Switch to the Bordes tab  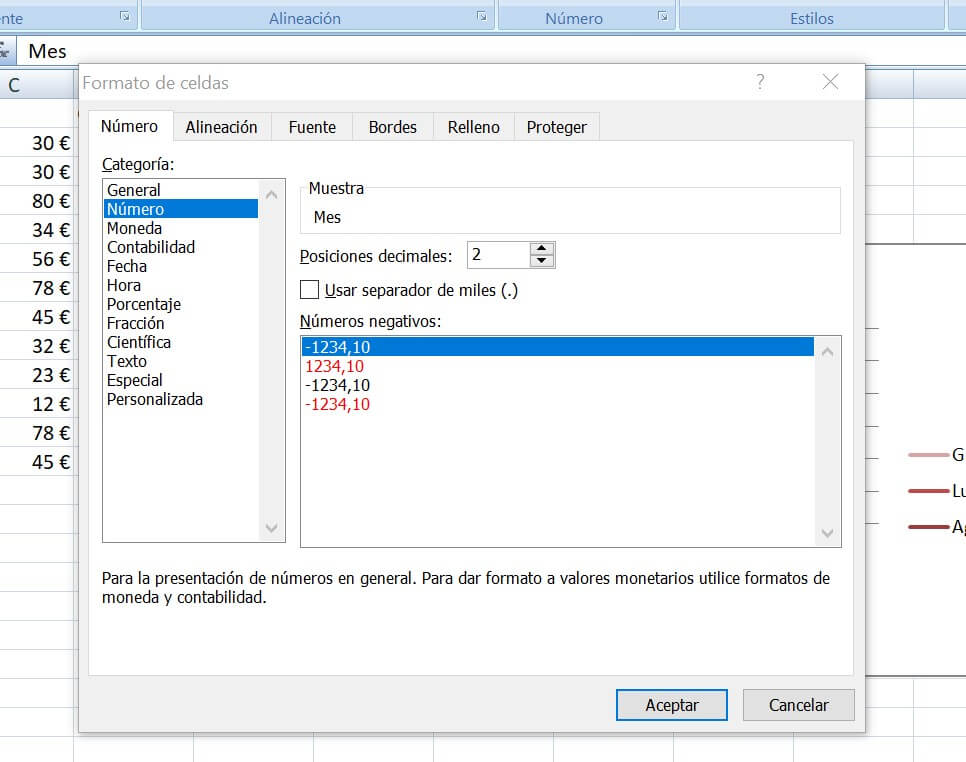pyautogui.click(x=392, y=126)
